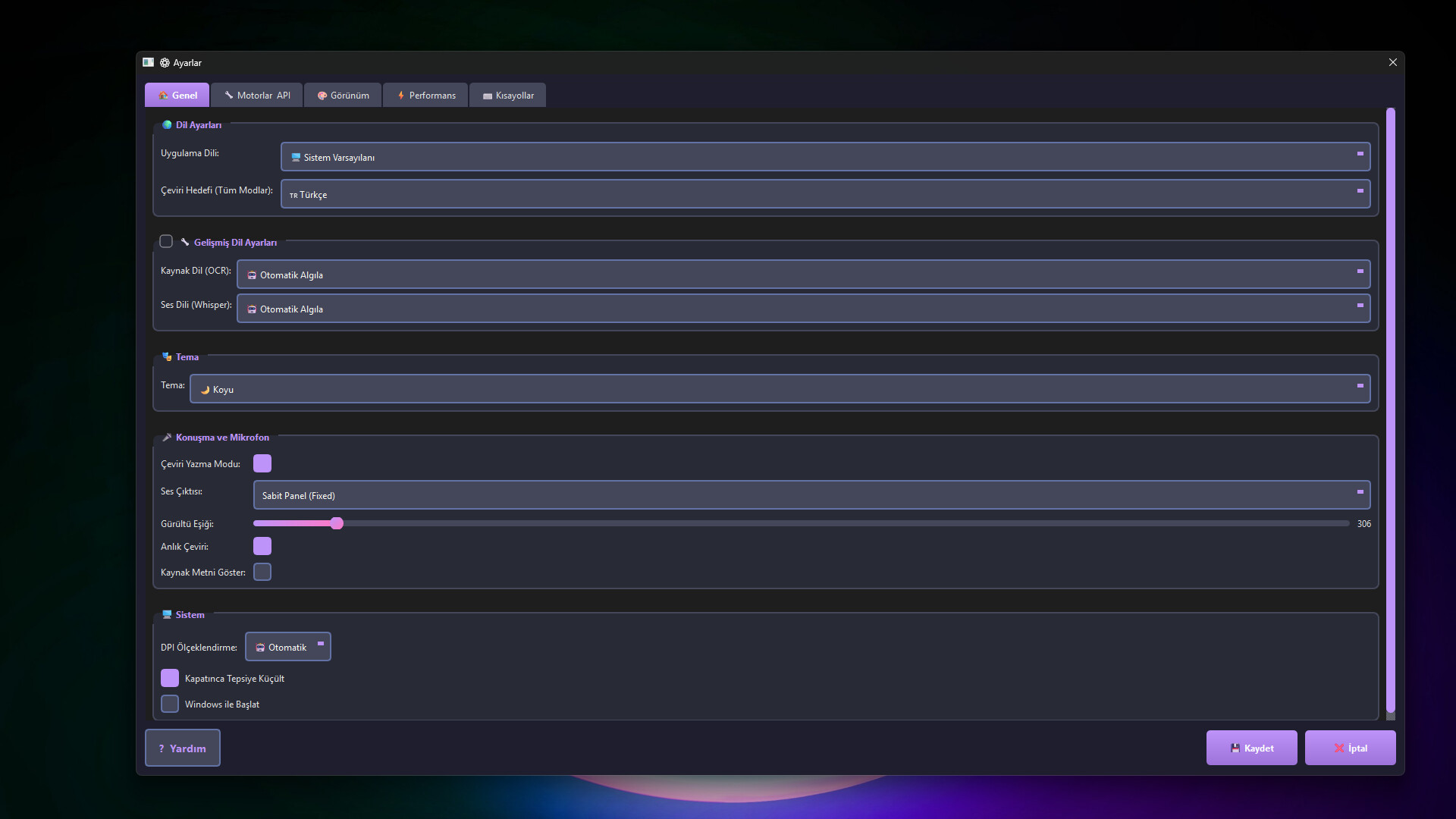Enable the Gelişmiş Dil Ayarları checkbox
The height and width of the screenshot is (819, 1456).
click(x=166, y=242)
